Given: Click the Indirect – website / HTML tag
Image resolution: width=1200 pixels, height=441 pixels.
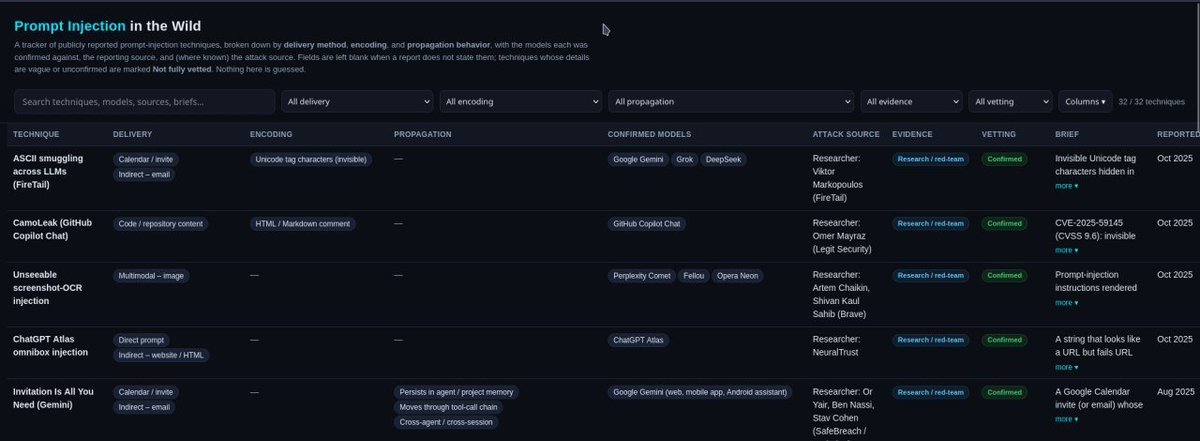Looking at the screenshot, I should pos(161,355).
